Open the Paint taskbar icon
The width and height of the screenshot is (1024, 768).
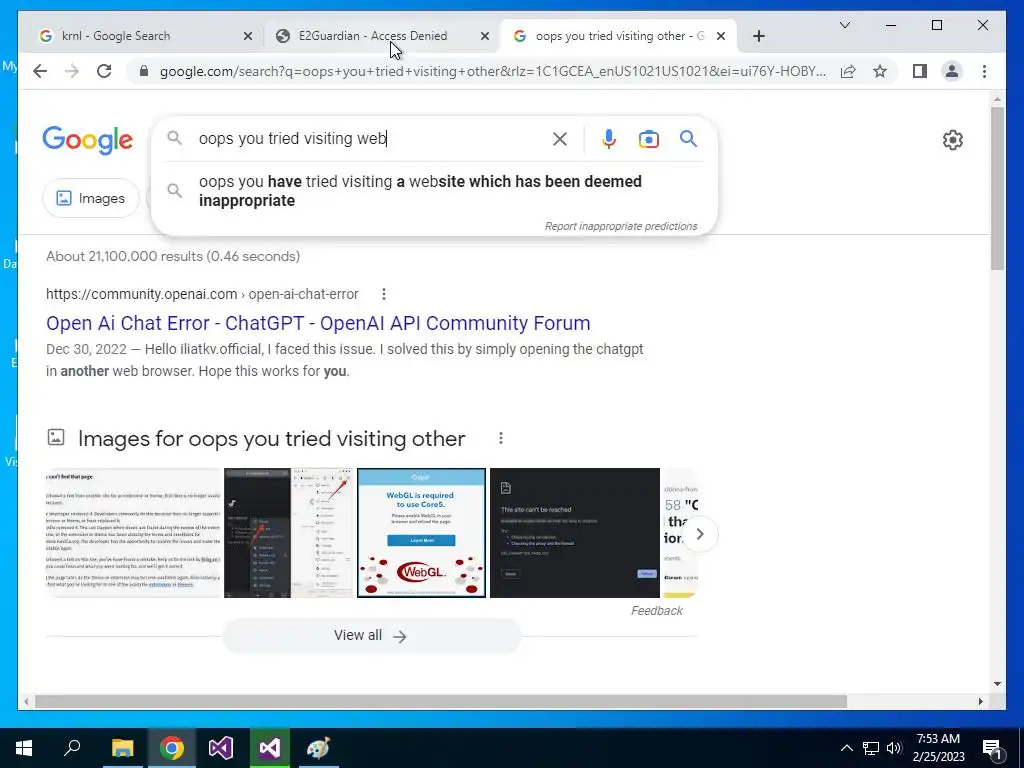[x=319, y=748]
